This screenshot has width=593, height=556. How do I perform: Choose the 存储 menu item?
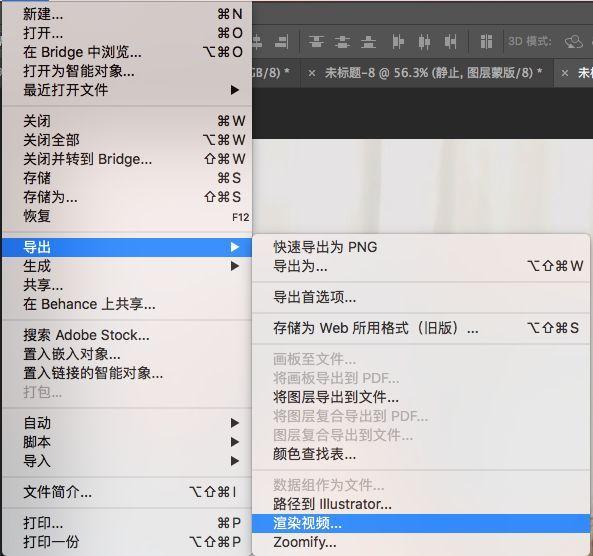[x=127, y=178]
